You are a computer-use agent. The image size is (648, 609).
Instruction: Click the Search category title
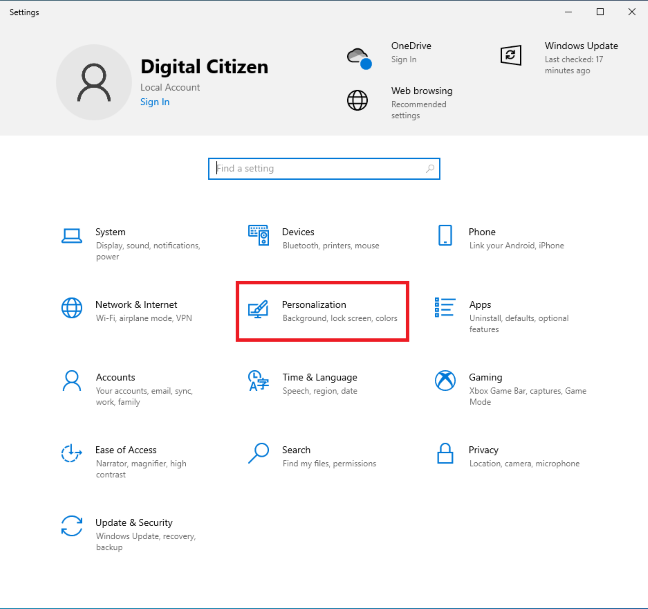pyautogui.click(x=296, y=450)
